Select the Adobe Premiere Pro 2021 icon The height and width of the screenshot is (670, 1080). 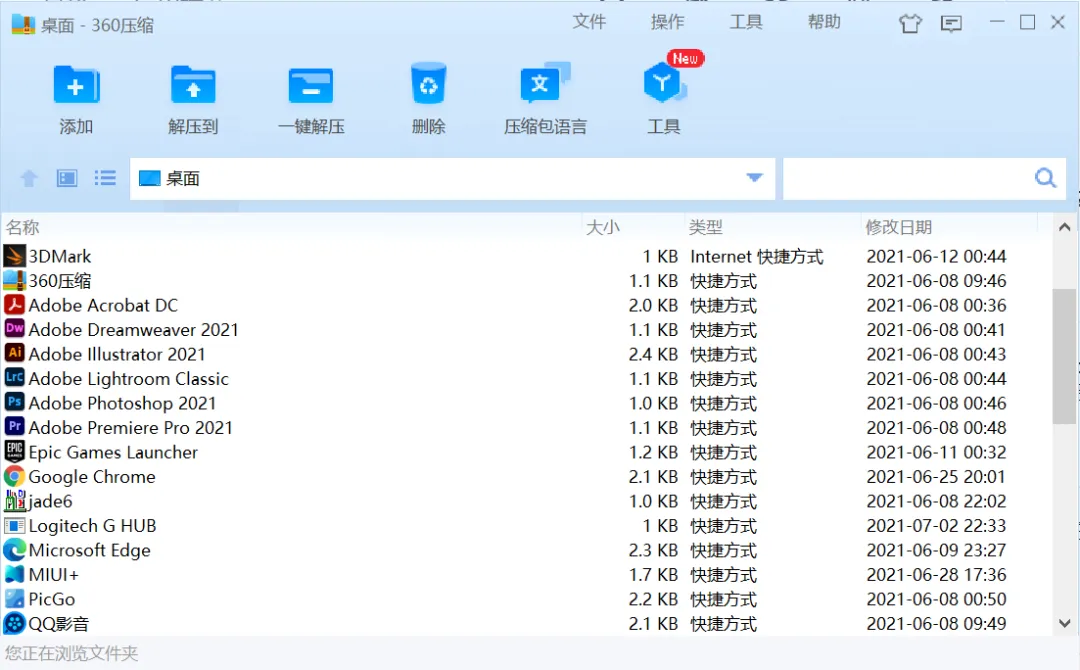coord(14,427)
